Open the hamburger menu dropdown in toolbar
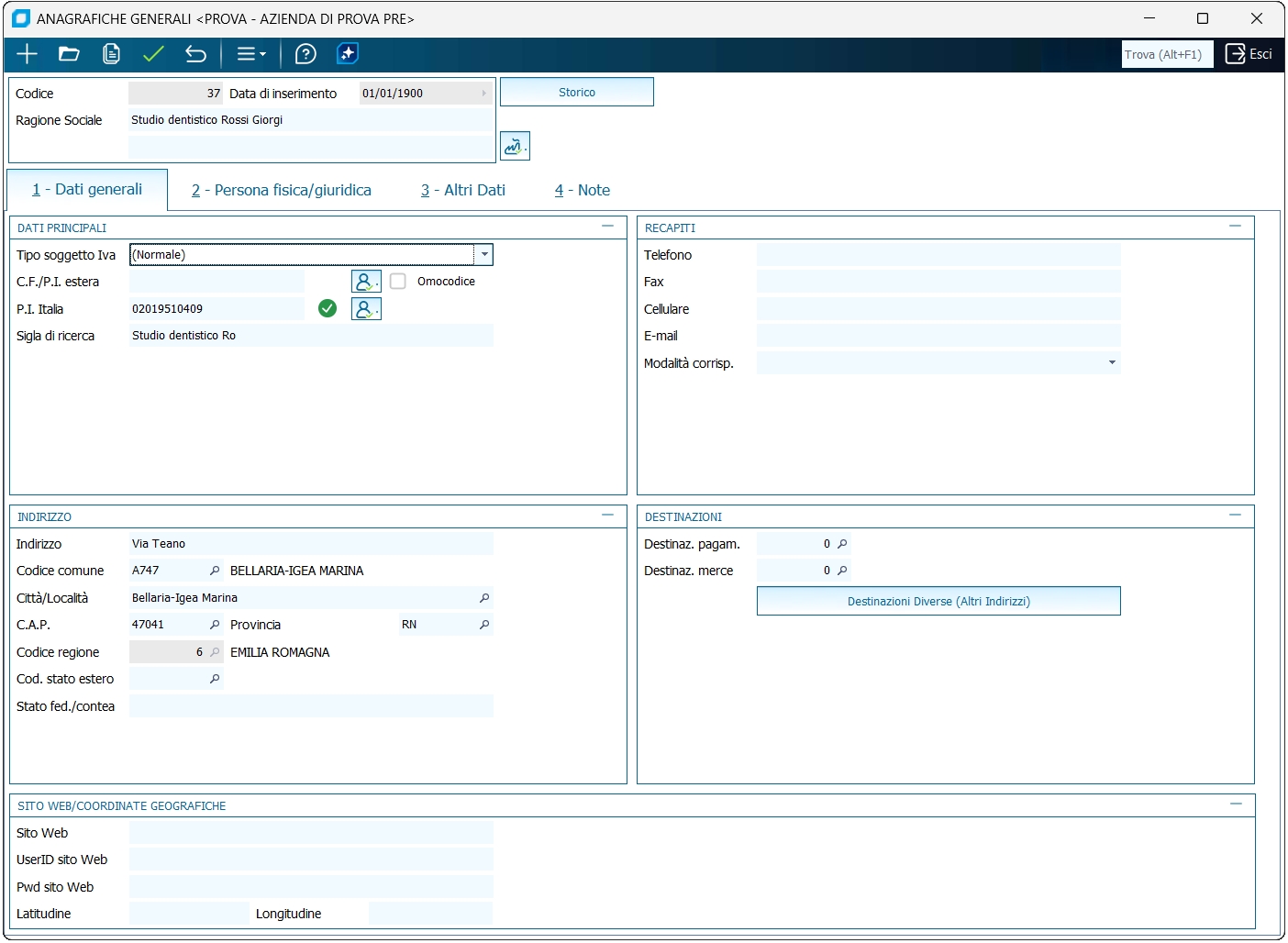Image resolution: width=1288 pixels, height=943 pixels. 250,54
